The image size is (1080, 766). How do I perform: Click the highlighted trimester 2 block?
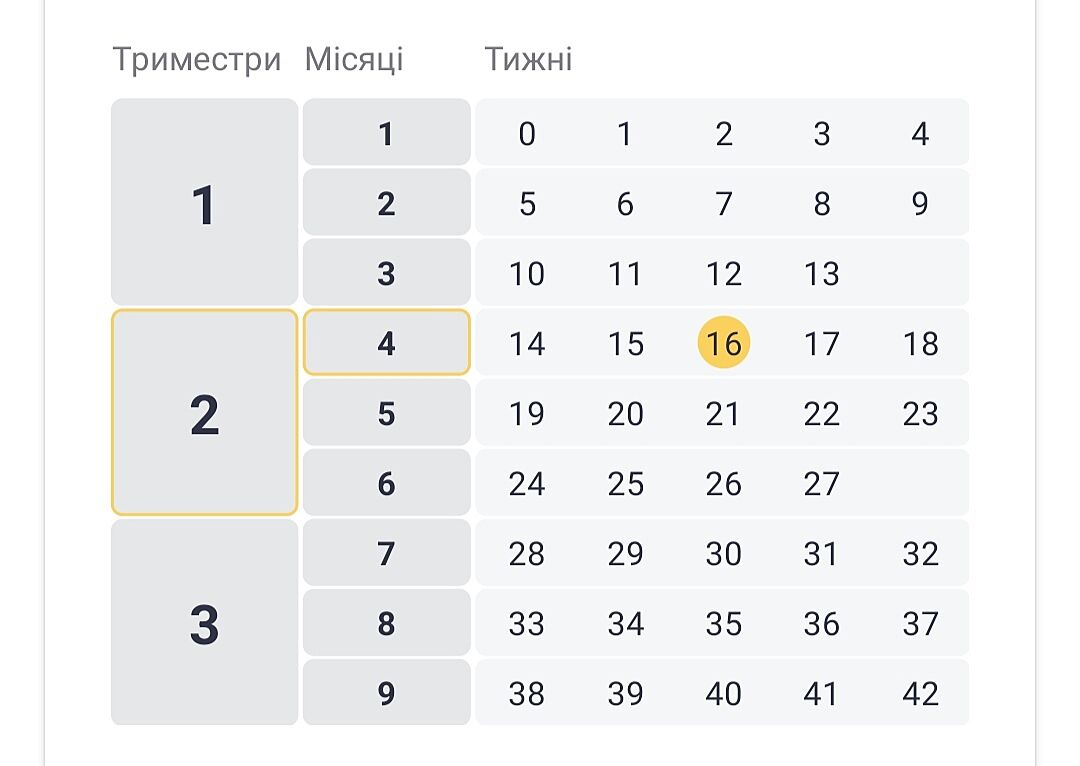(x=204, y=413)
